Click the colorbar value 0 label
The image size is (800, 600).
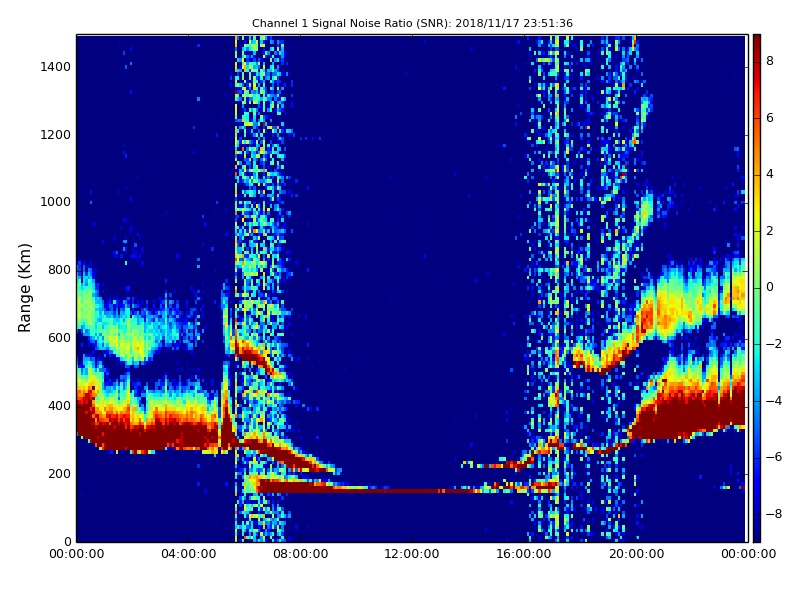pyautogui.click(x=769, y=287)
